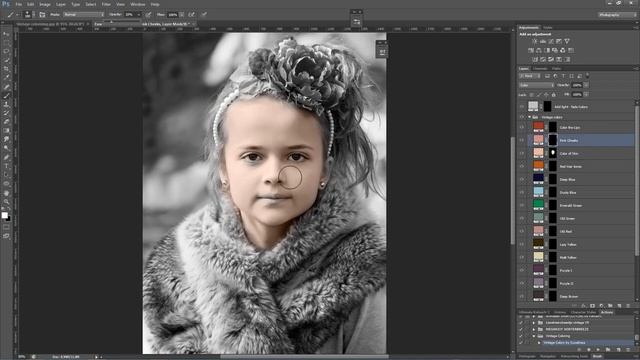
Task: Open the File menu
Action: (x=19, y=4)
